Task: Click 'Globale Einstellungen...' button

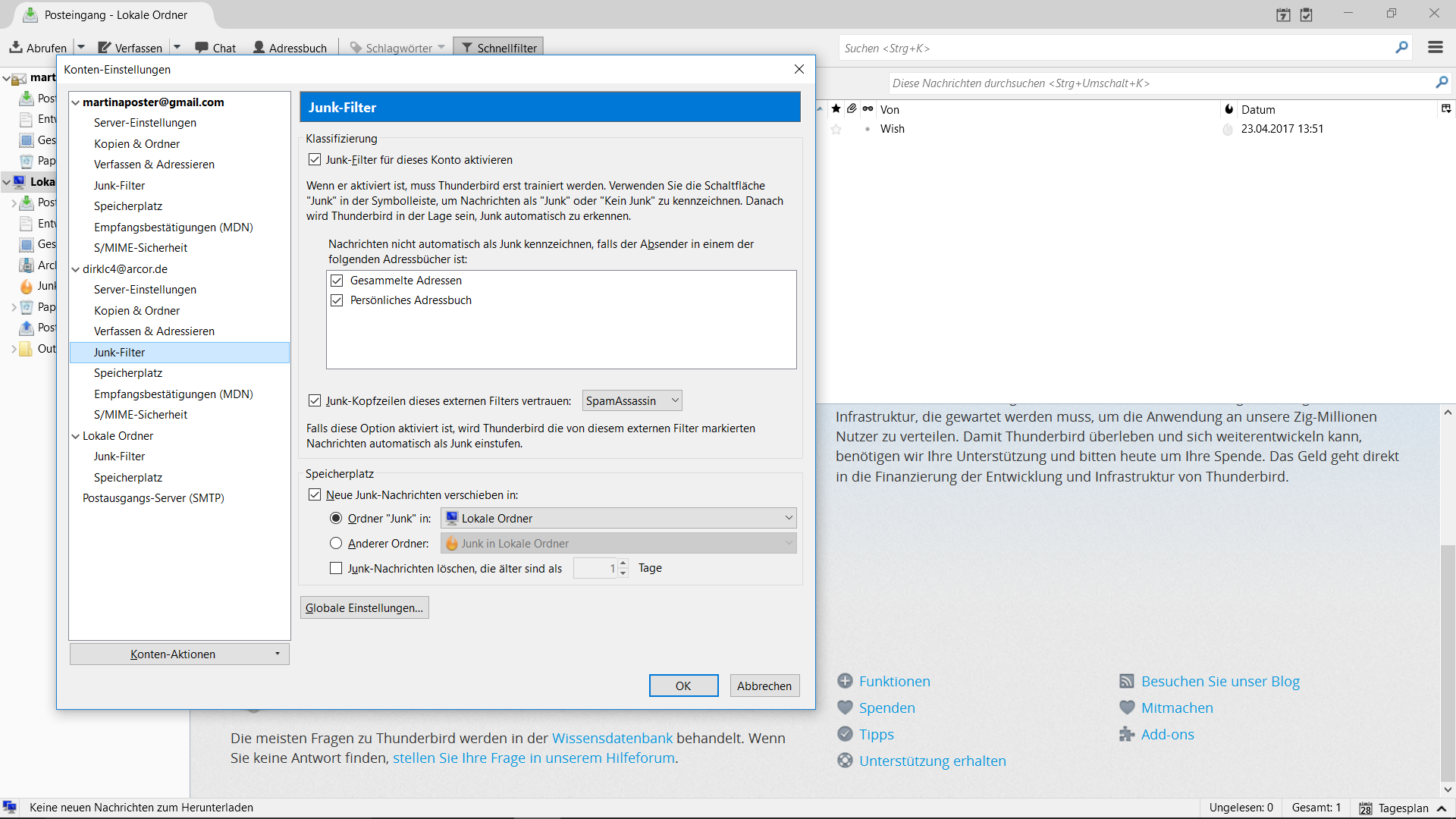Action: pos(364,608)
